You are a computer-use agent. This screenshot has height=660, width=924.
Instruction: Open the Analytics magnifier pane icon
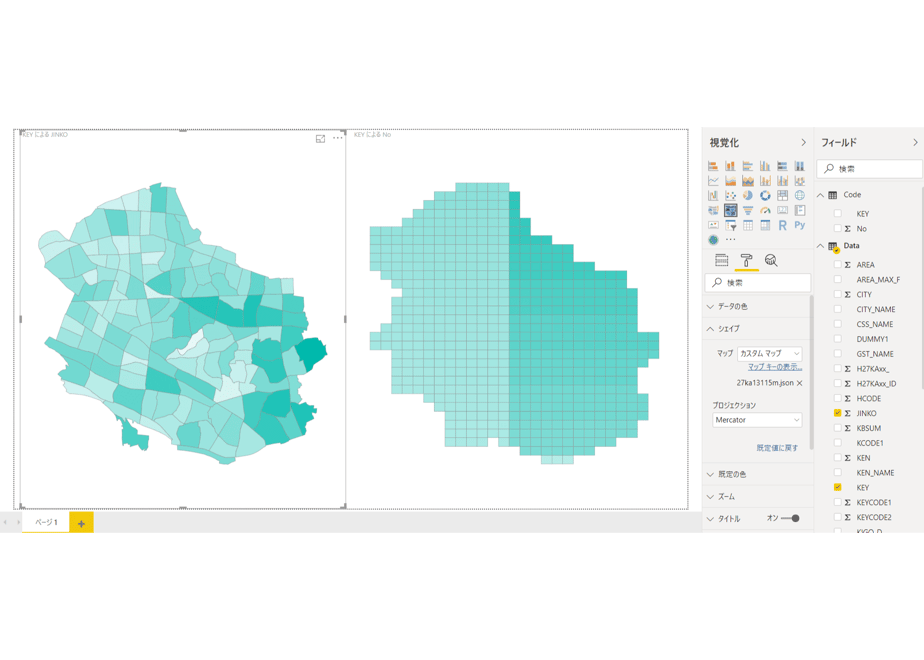pos(771,260)
